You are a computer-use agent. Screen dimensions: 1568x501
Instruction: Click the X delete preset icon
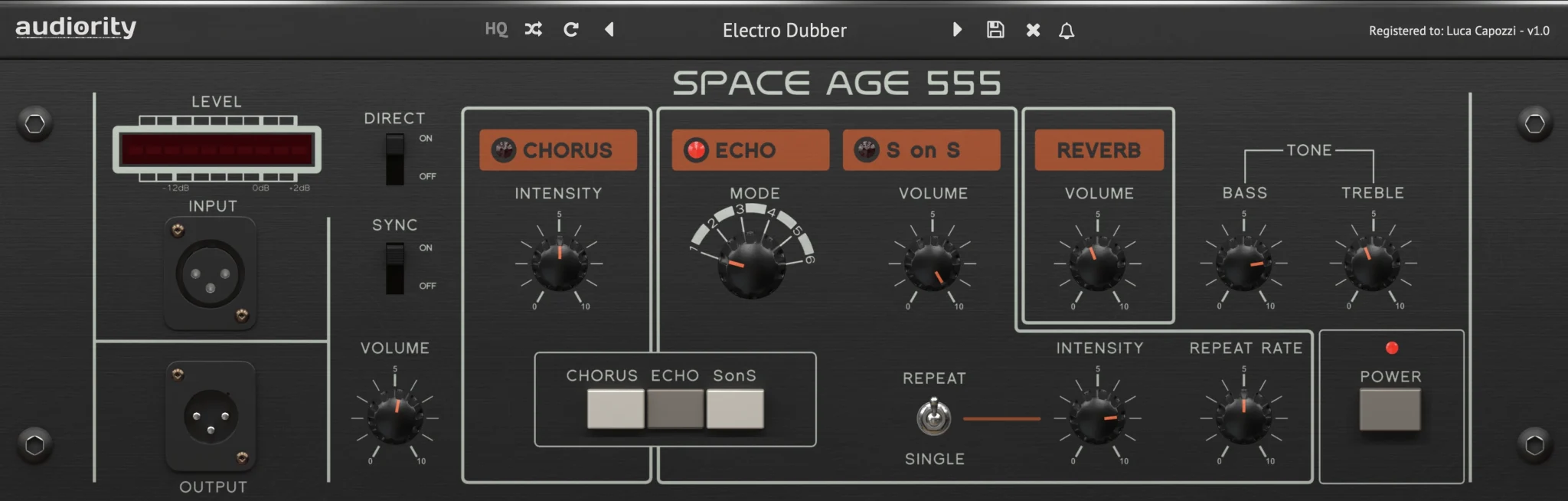pyautogui.click(x=1034, y=30)
